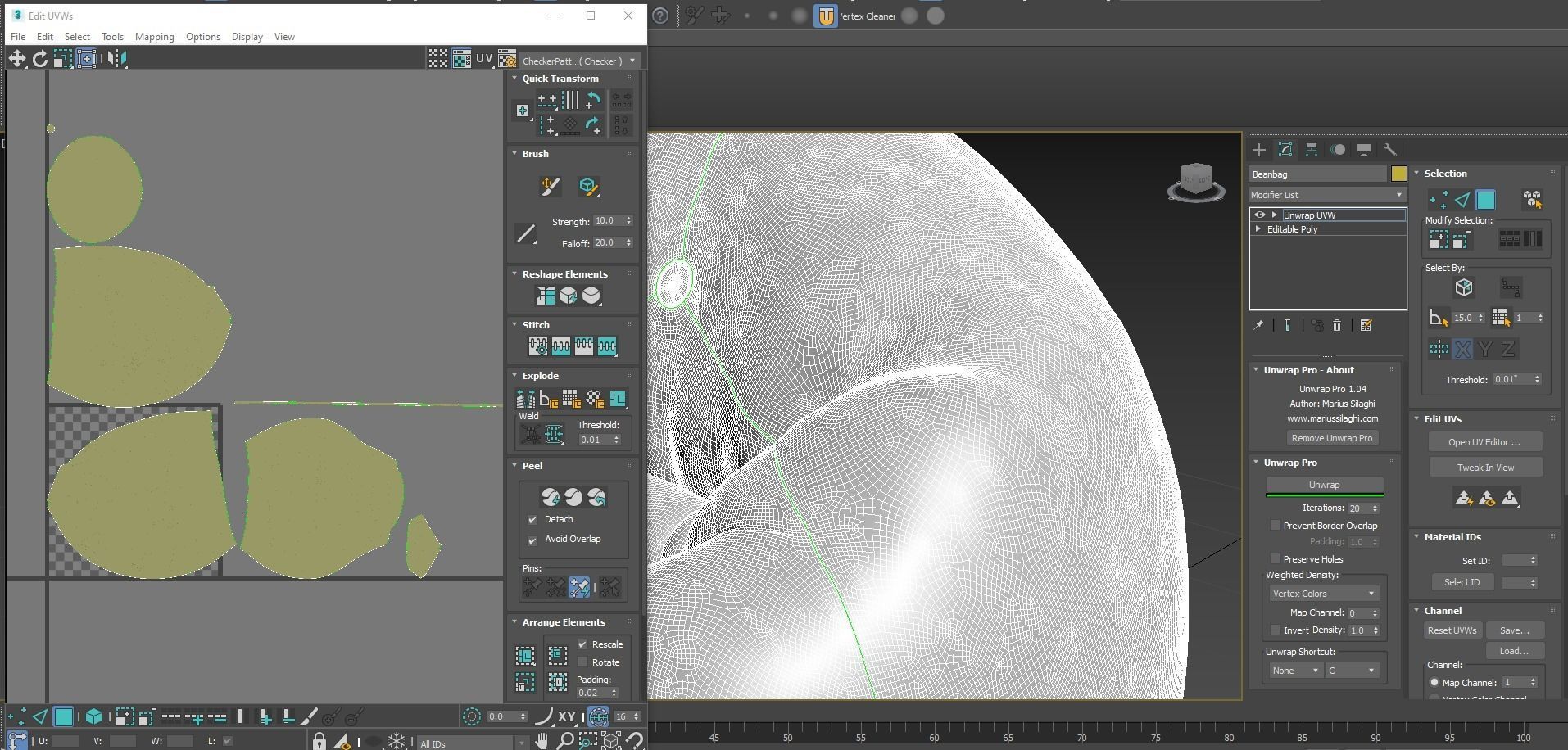The height and width of the screenshot is (750, 1568).
Task: Toggle the Rescale checkbox
Action: coord(582,644)
